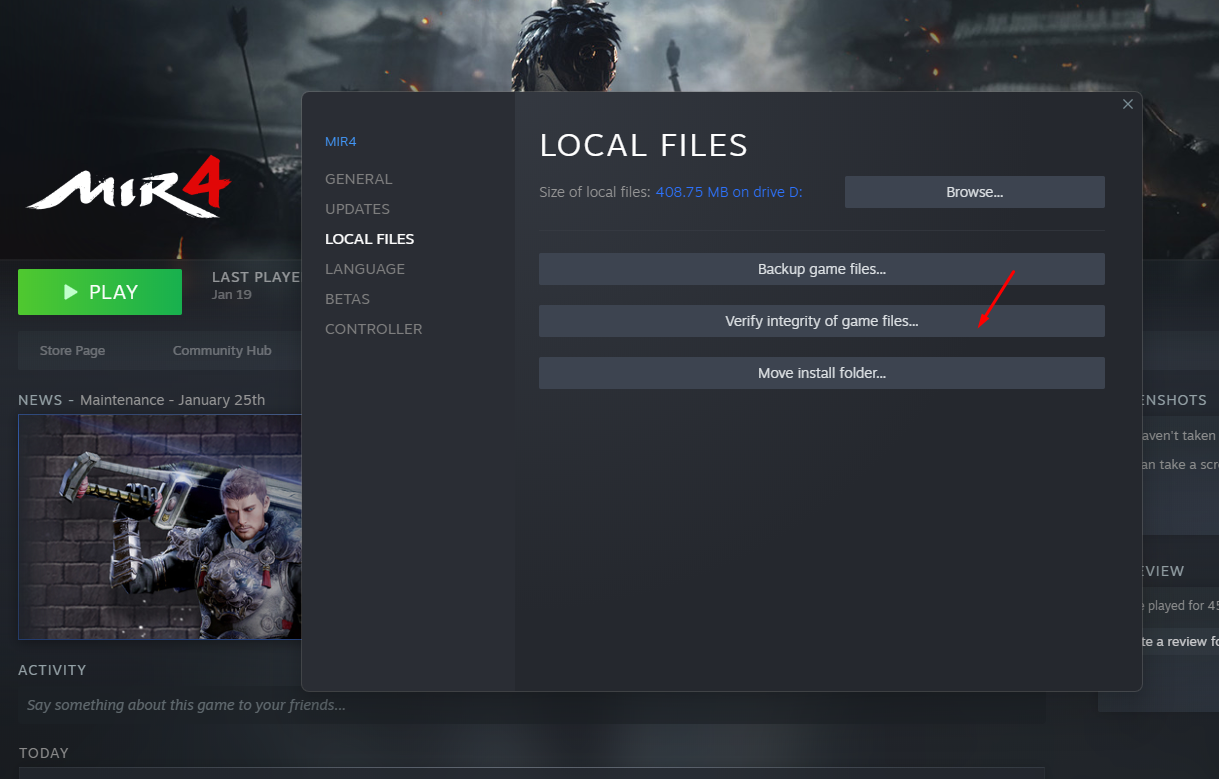Close the MIR4 properties dialog

1128,104
